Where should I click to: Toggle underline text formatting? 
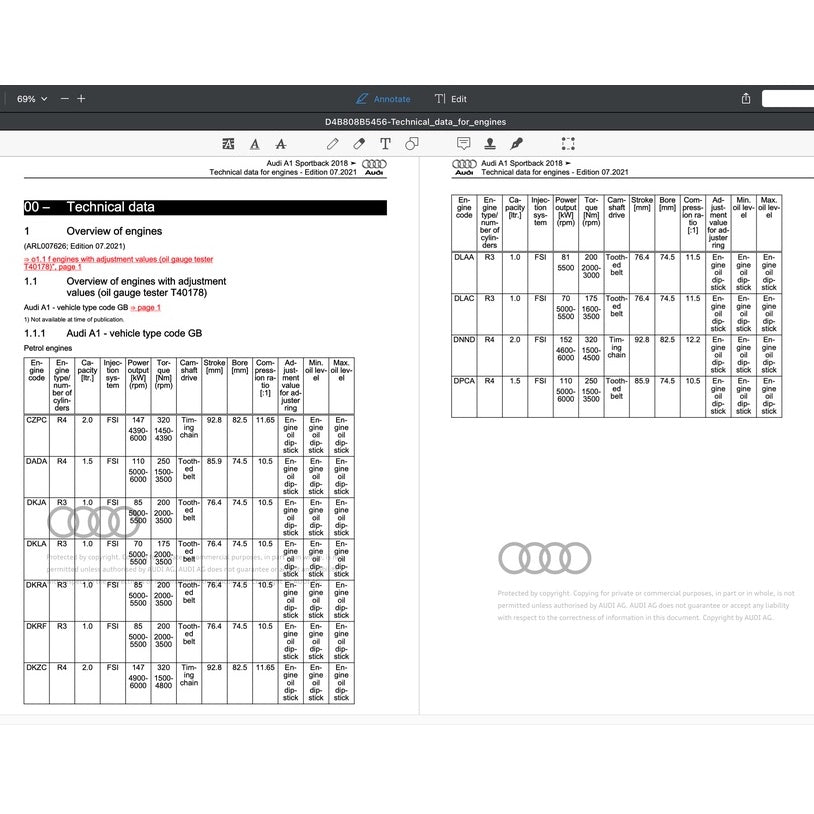[255, 143]
